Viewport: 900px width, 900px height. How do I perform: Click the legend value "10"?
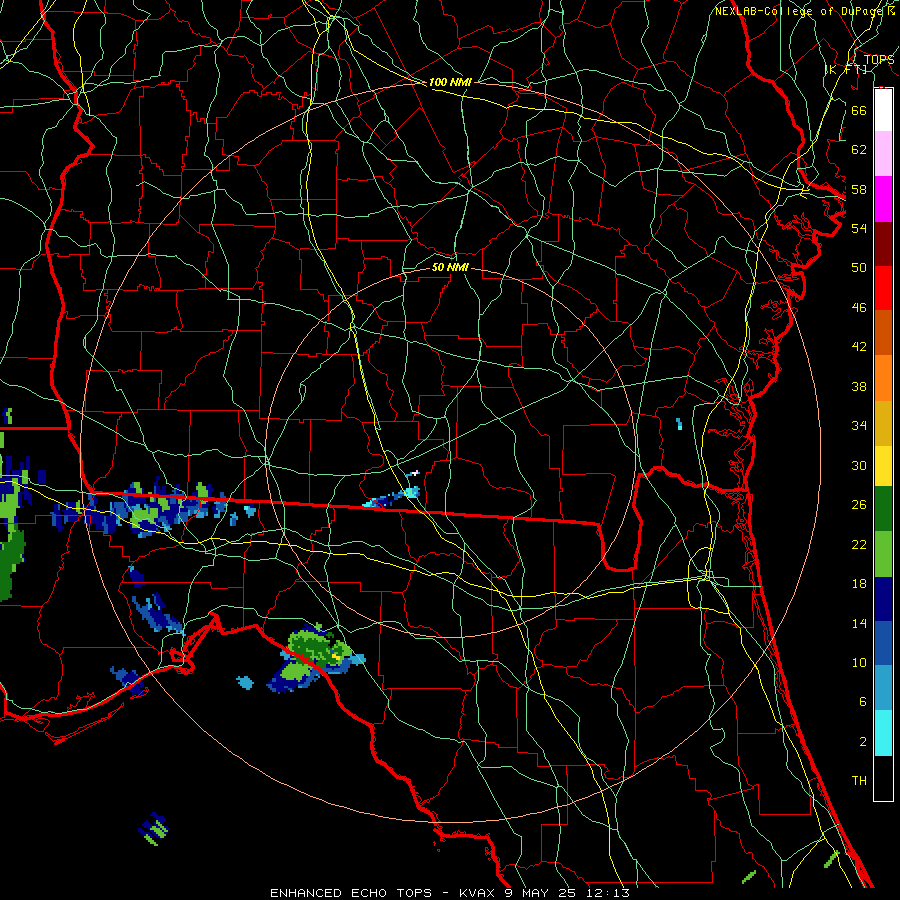pyautogui.click(x=859, y=662)
